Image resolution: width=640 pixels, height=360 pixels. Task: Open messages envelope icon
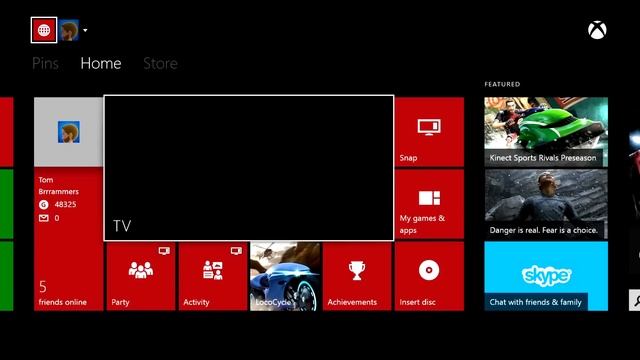[44, 218]
